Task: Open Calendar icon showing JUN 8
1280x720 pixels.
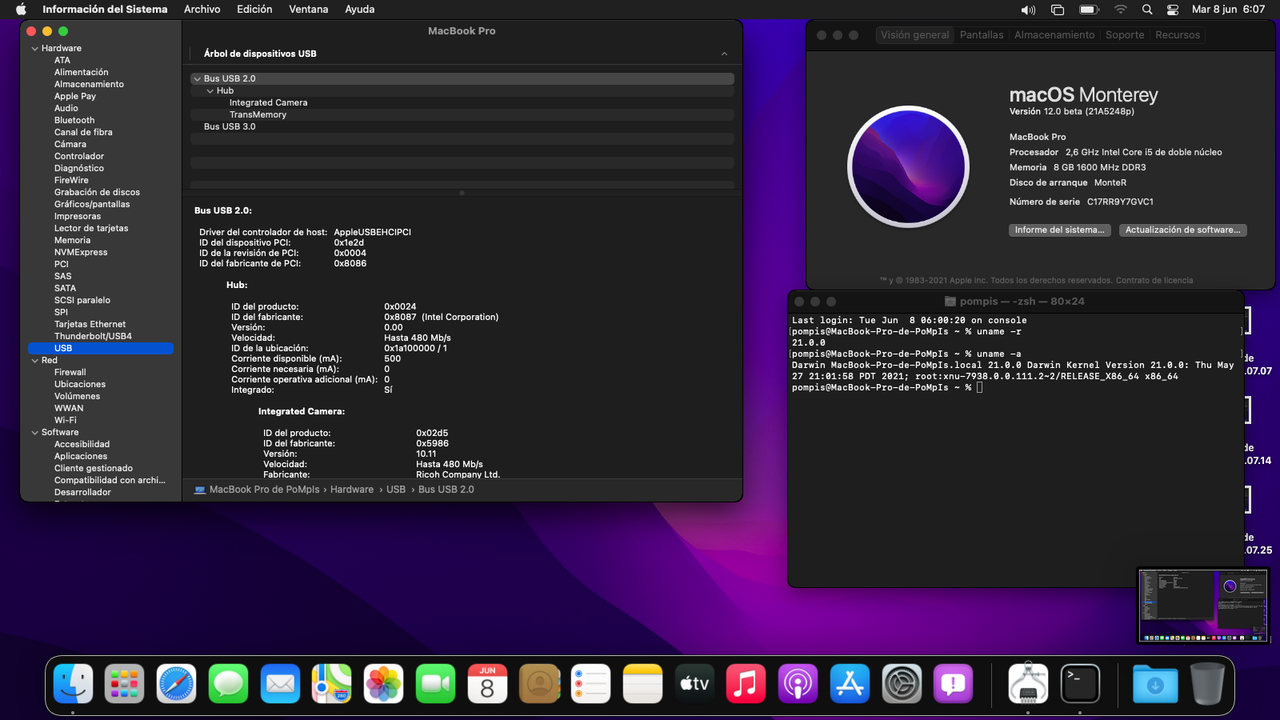Action: [x=487, y=685]
